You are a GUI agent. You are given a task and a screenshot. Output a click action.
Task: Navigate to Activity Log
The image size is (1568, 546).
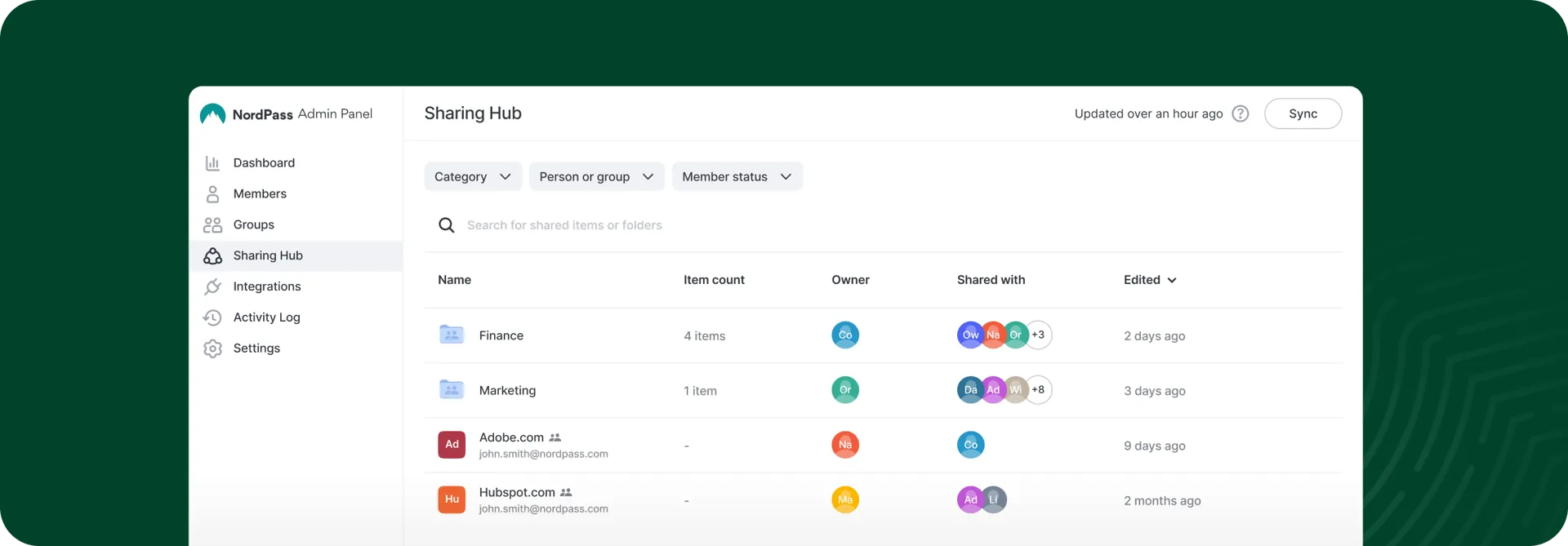pos(266,317)
